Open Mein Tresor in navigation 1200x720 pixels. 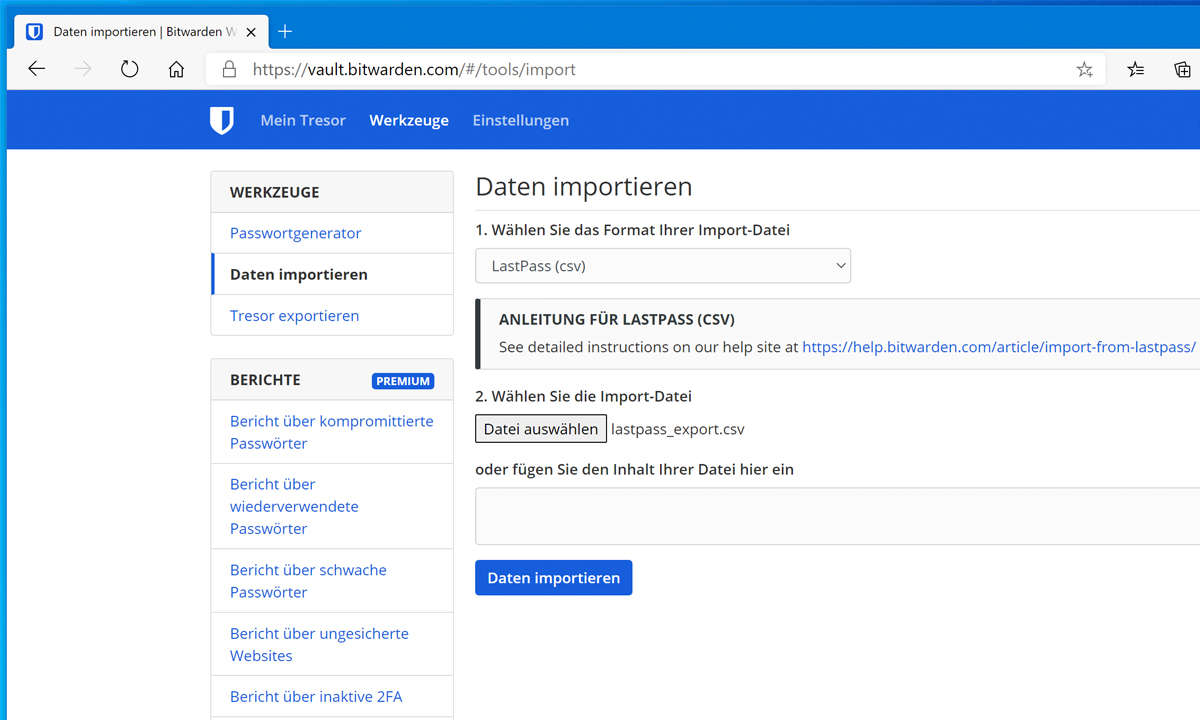click(303, 120)
